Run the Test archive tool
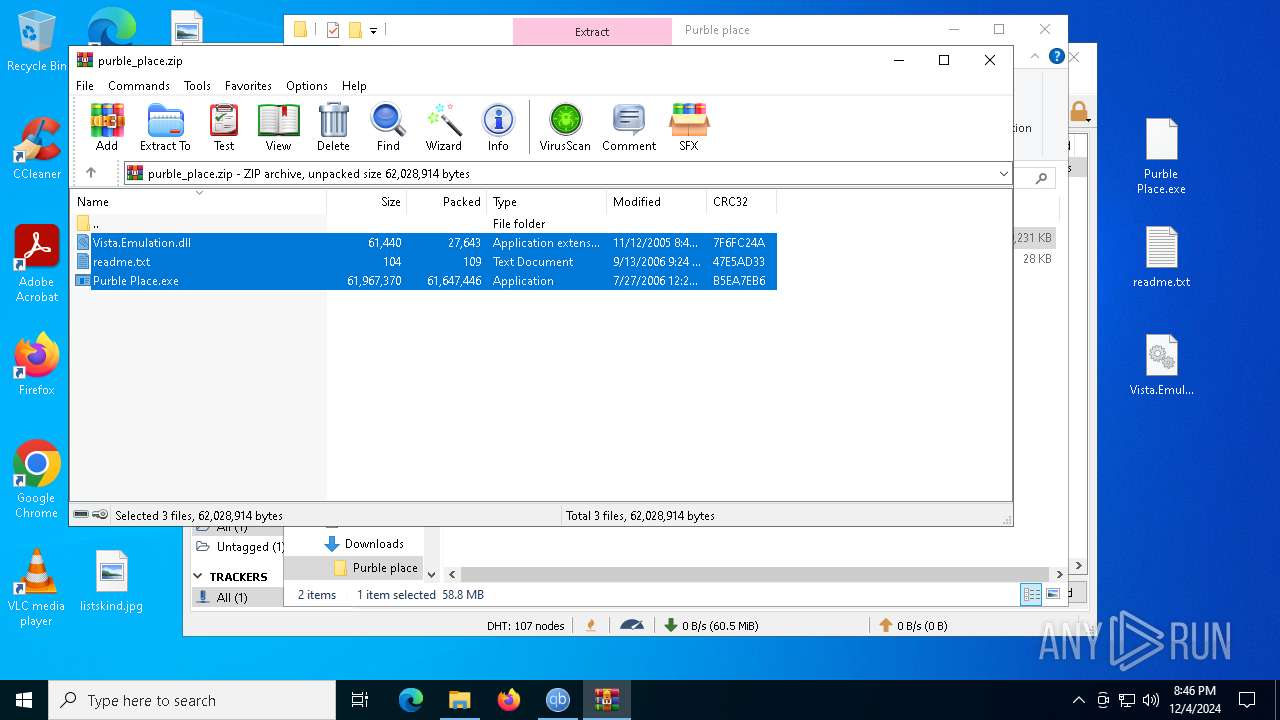 tap(224, 127)
